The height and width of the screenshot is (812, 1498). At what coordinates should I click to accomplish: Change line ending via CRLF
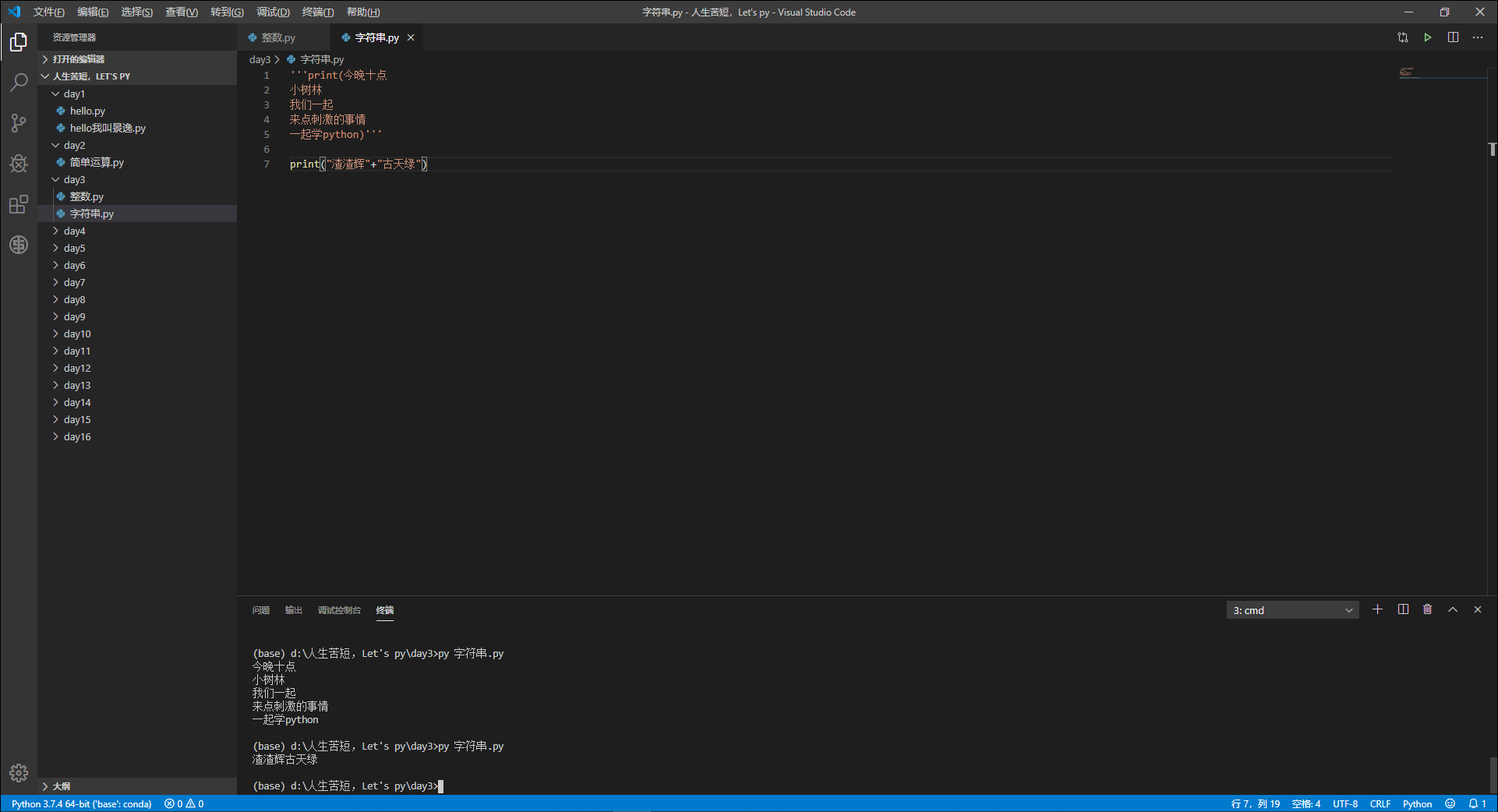click(1380, 803)
